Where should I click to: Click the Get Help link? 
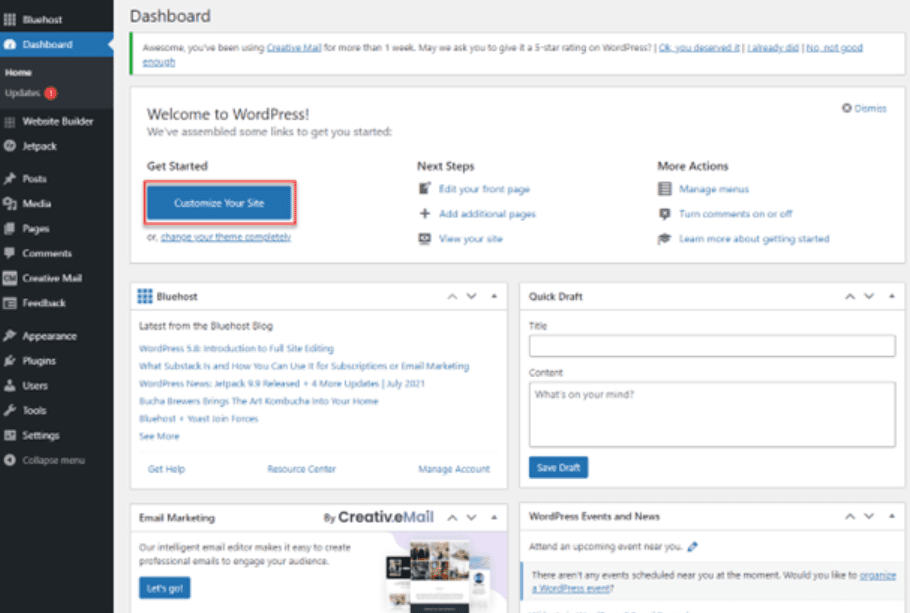point(167,469)
